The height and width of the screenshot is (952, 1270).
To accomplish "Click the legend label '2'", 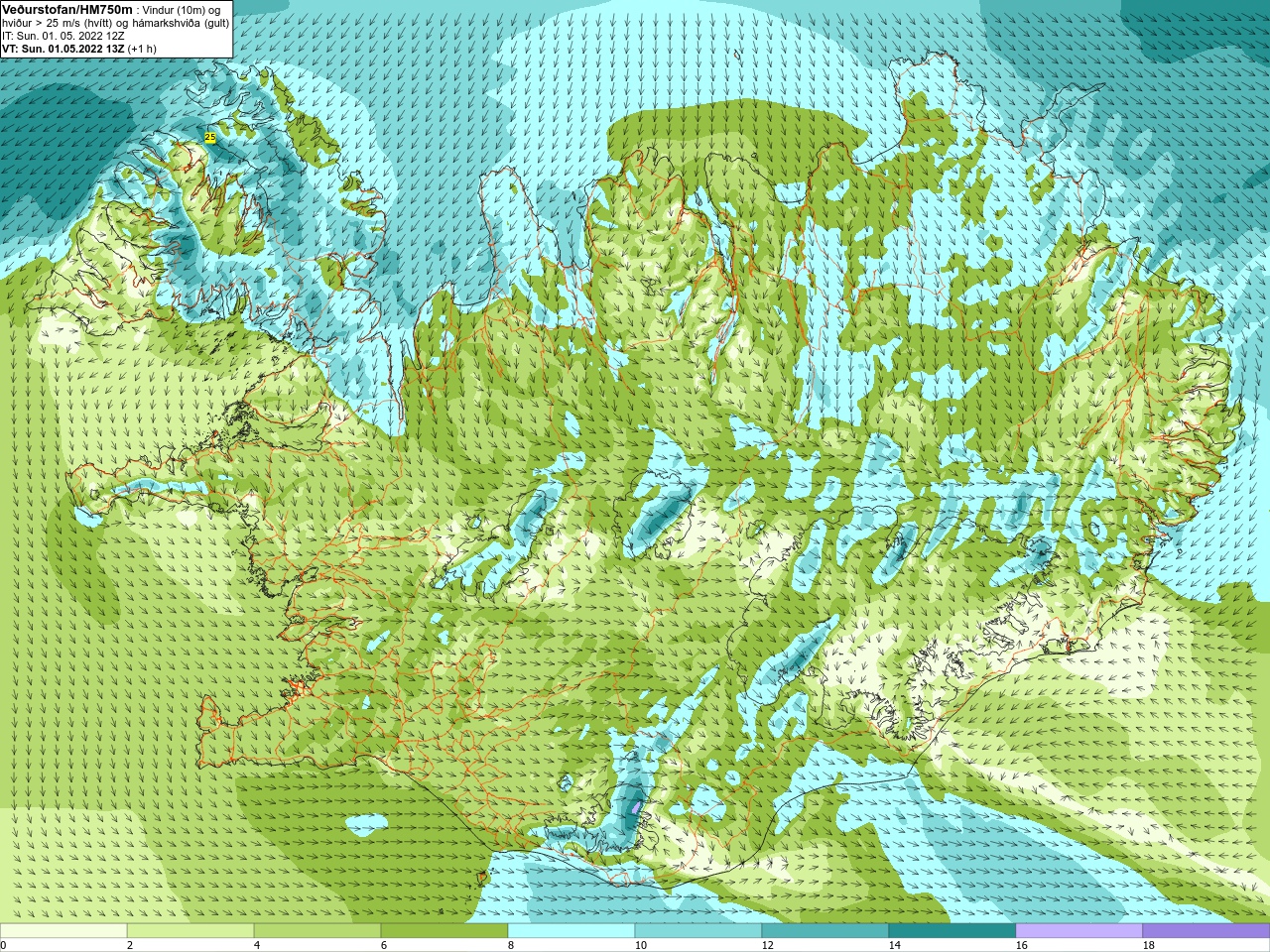I will click(130, 945).
